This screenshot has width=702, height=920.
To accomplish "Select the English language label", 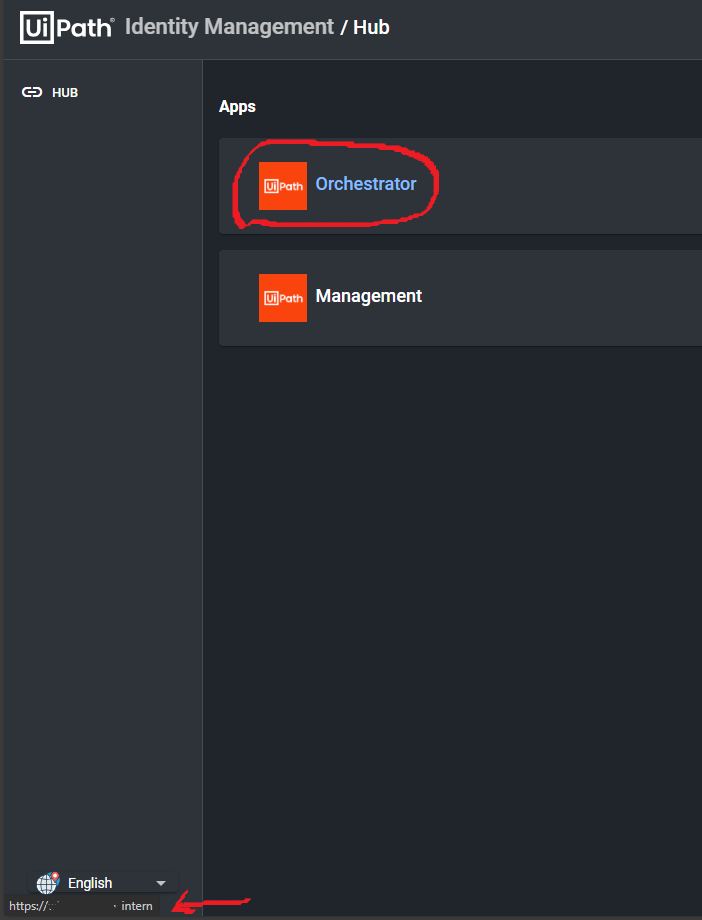I will click(90, 883).
